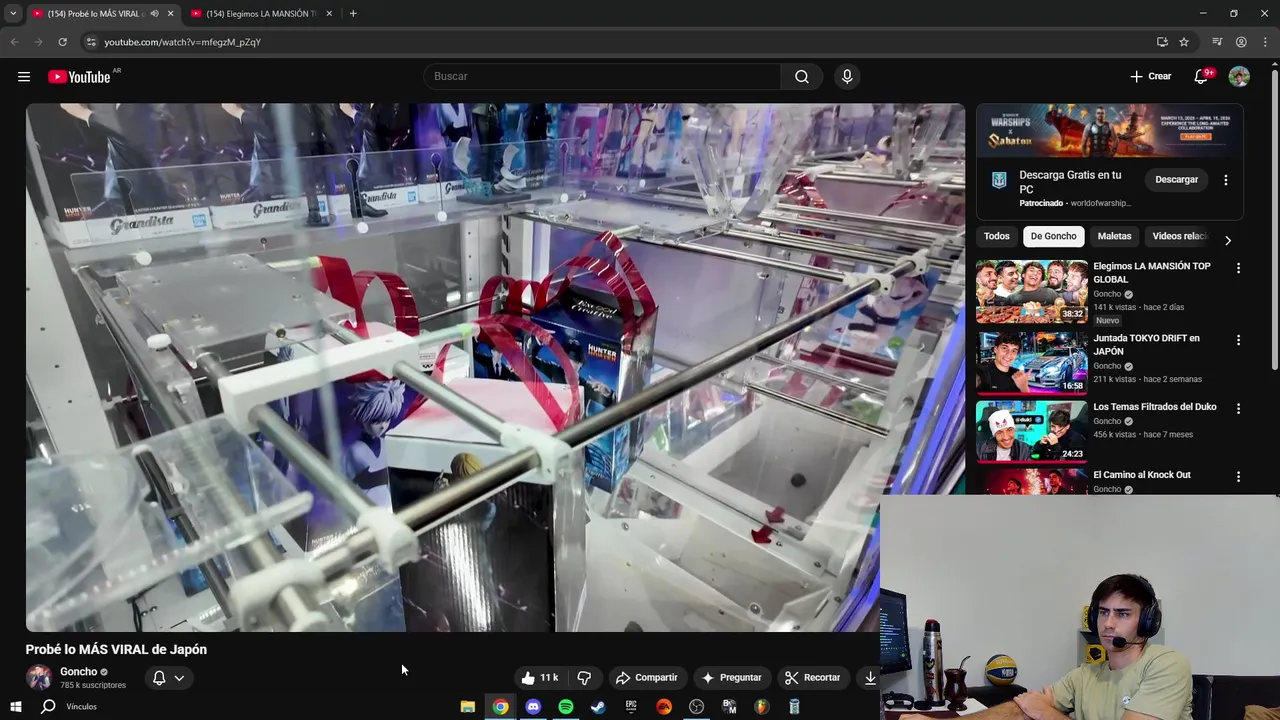The width and height of the screenshot is (1280, 720).
Task: Open Chrome profile icon
Action: [1241, 42]
